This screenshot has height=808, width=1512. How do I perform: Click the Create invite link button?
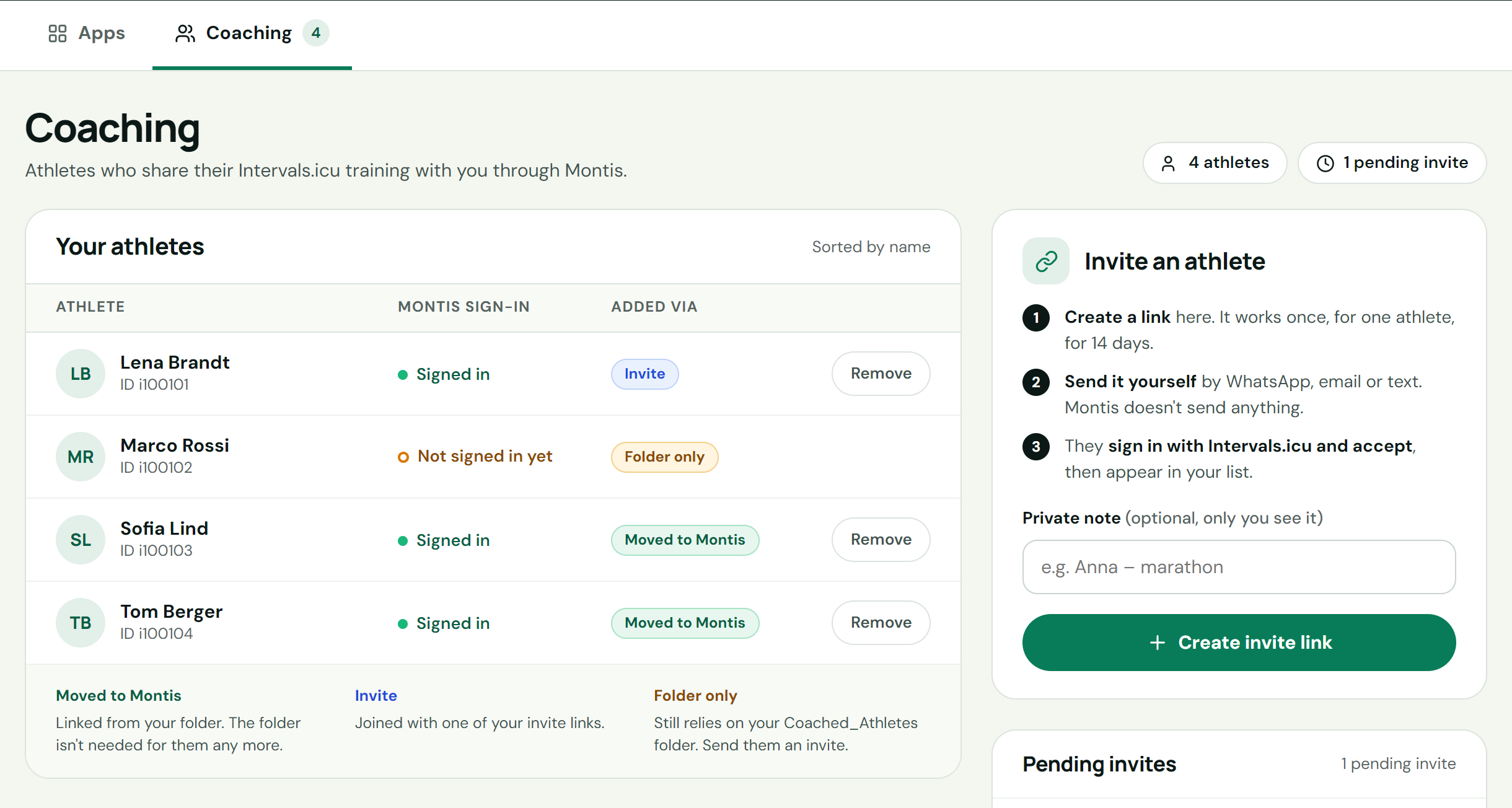(x=1239, y=643)
